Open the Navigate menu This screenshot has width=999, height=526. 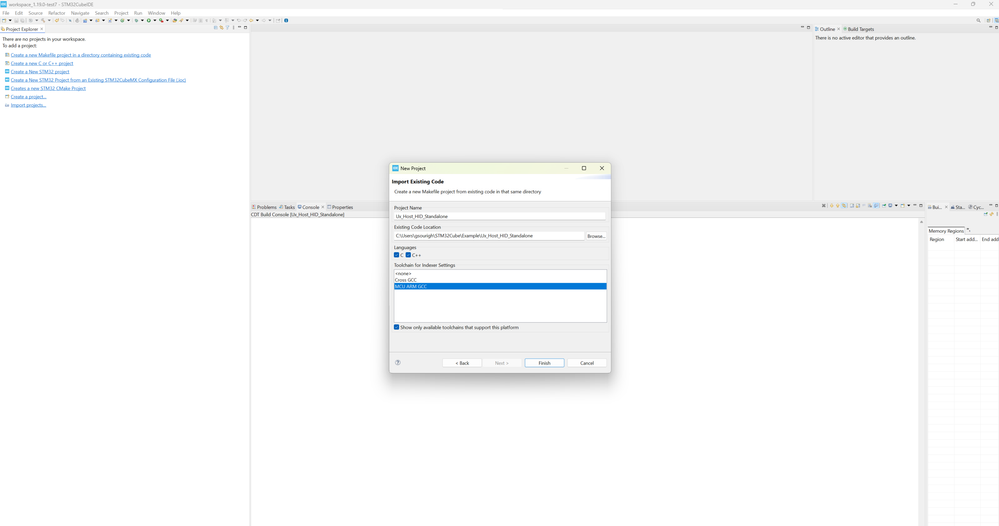point(80,13)
